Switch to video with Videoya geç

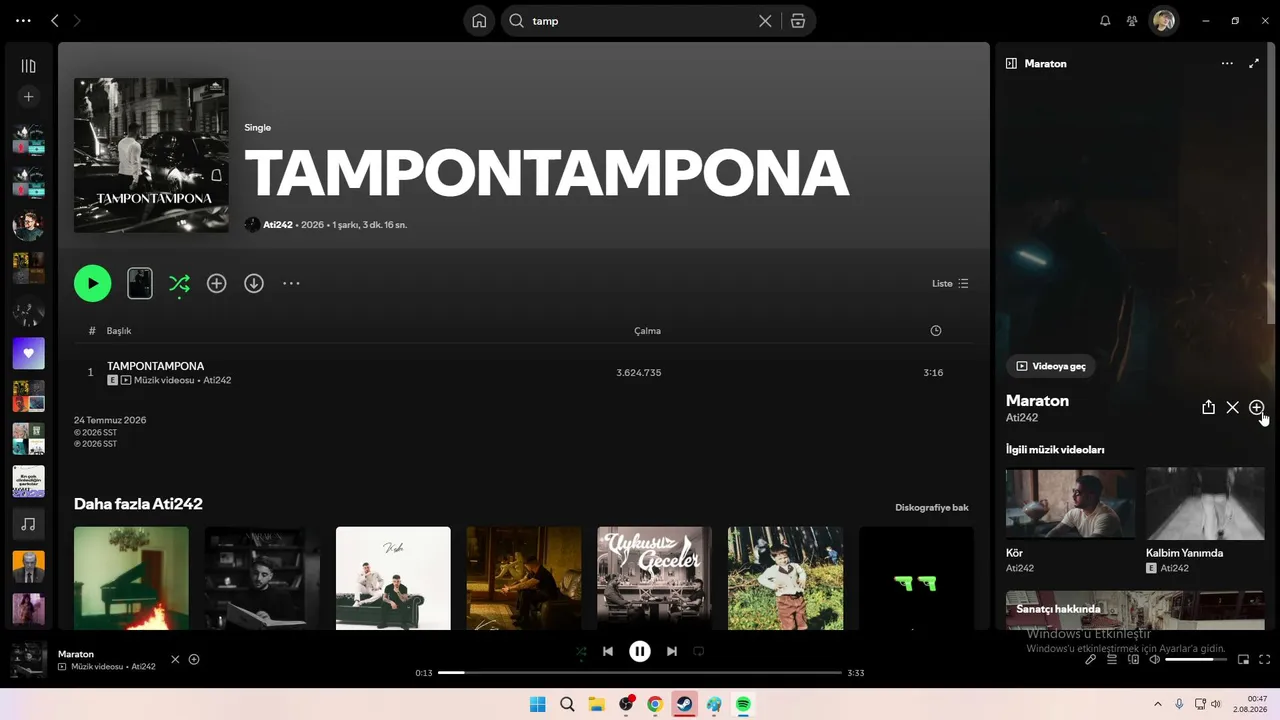coord(1050,366)
